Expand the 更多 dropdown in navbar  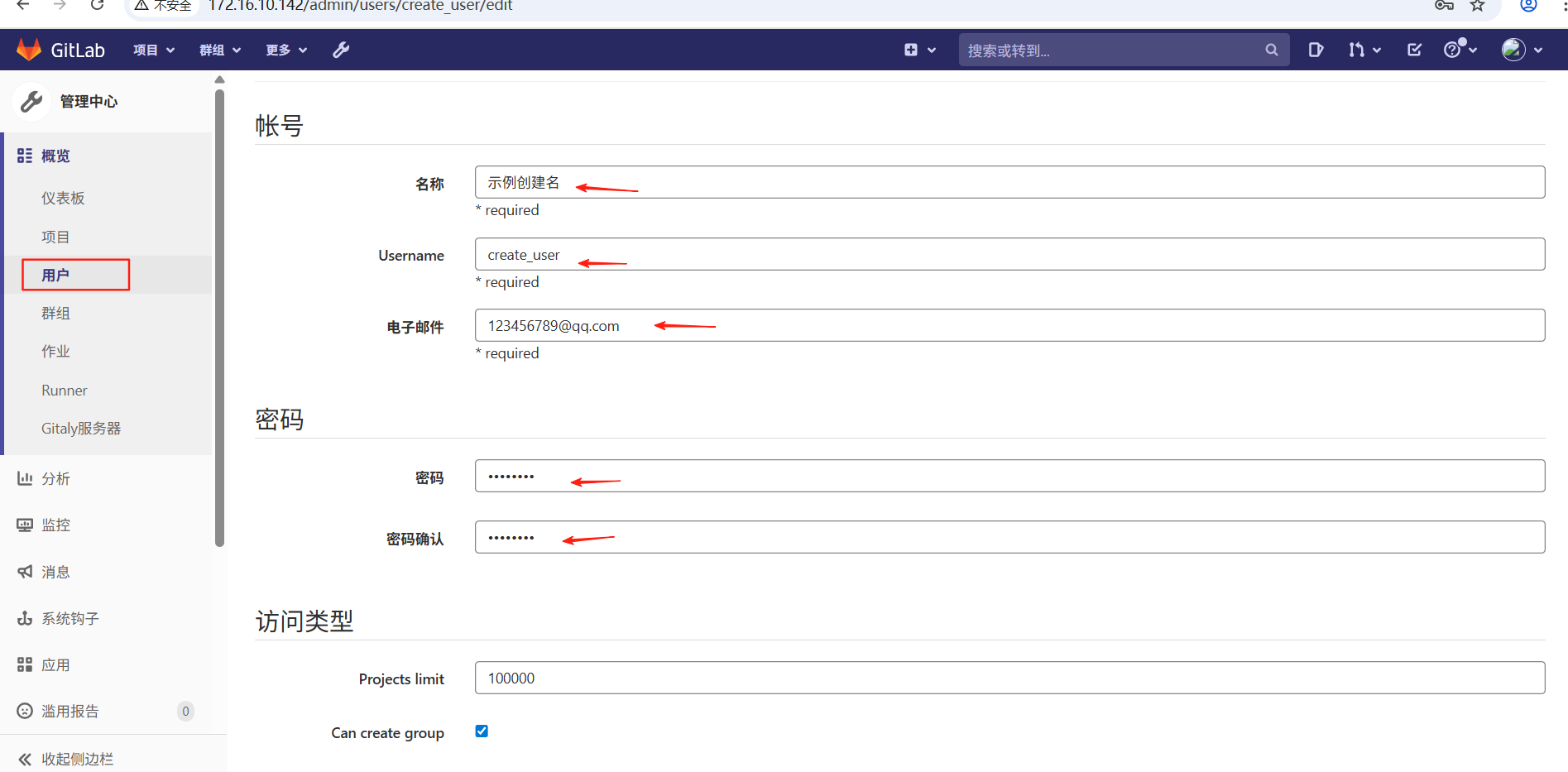click(286, 50)
